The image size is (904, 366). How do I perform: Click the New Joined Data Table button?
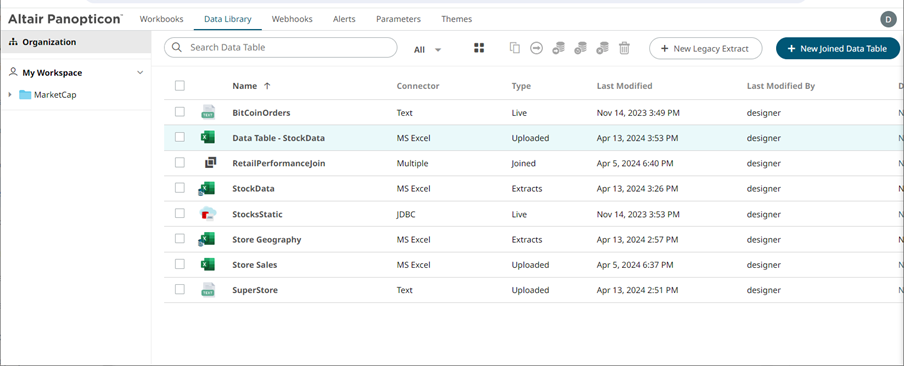pyautogui.click(x=838, y=48)
